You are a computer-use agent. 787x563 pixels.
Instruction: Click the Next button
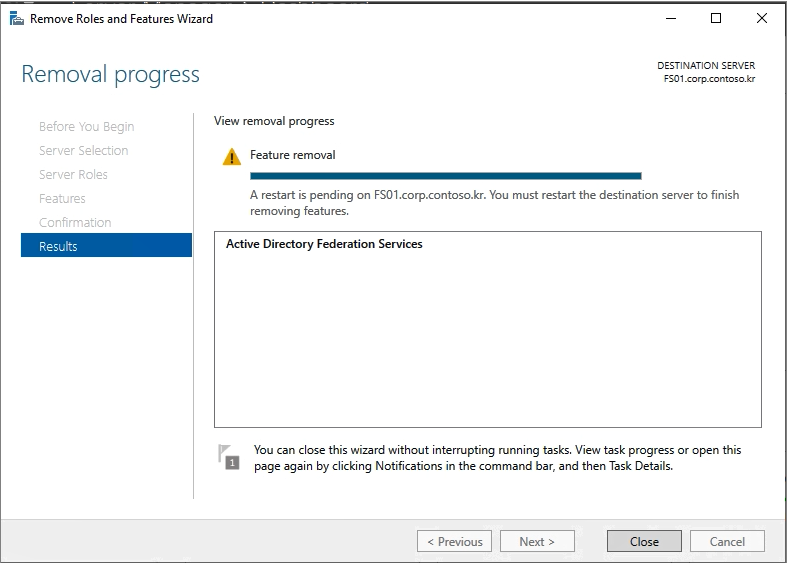(537, 541)
